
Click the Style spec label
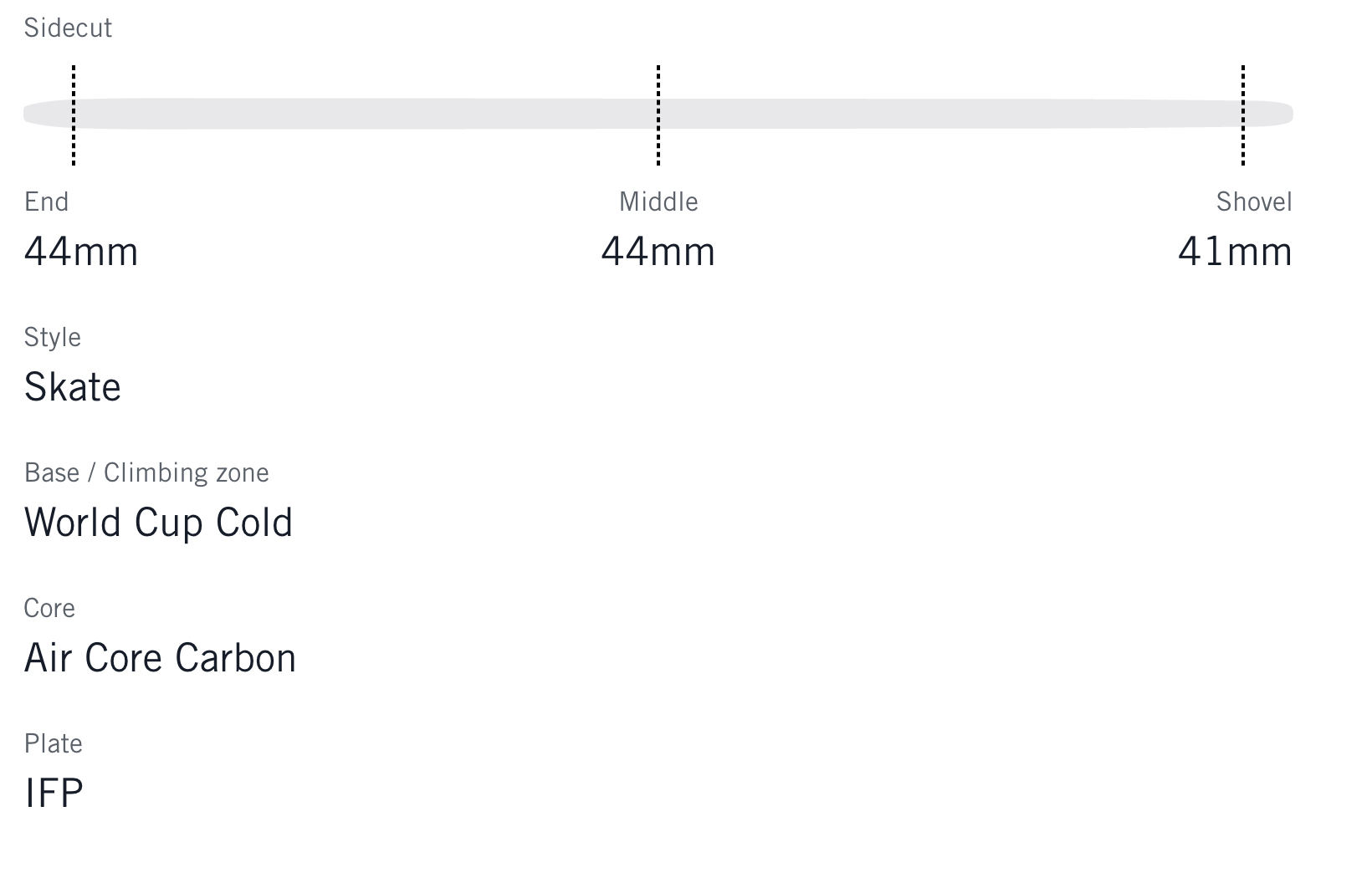(53, 337)
